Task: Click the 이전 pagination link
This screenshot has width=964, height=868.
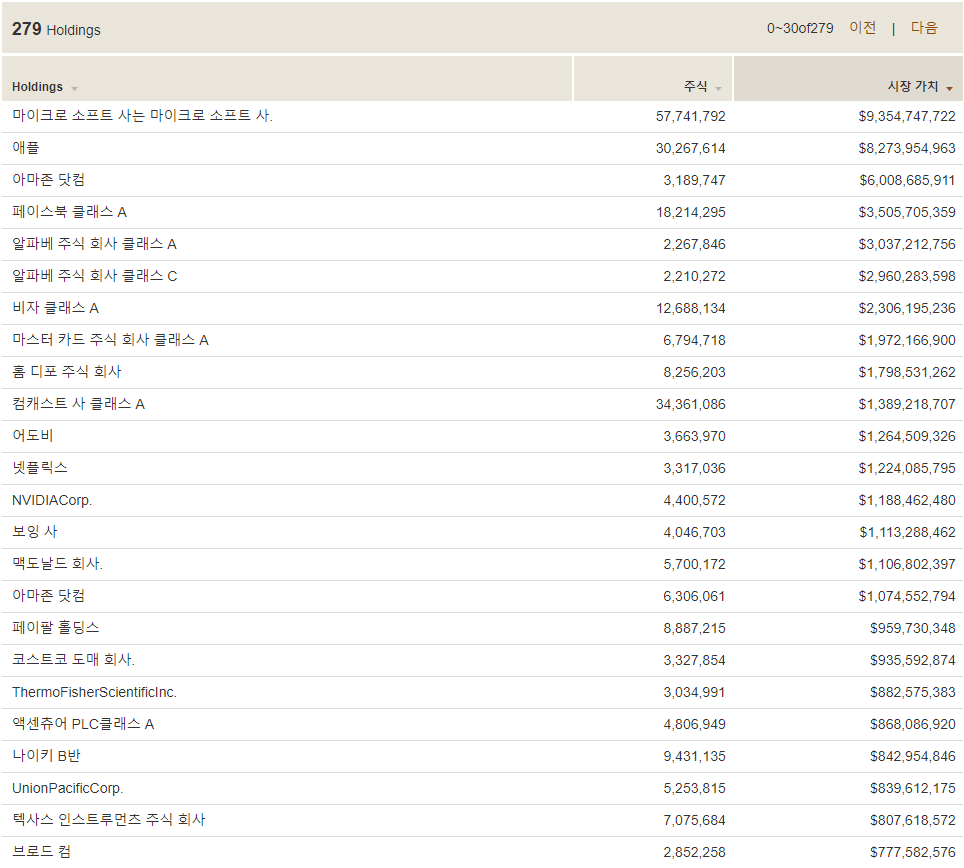Action: tap(862, 28)
